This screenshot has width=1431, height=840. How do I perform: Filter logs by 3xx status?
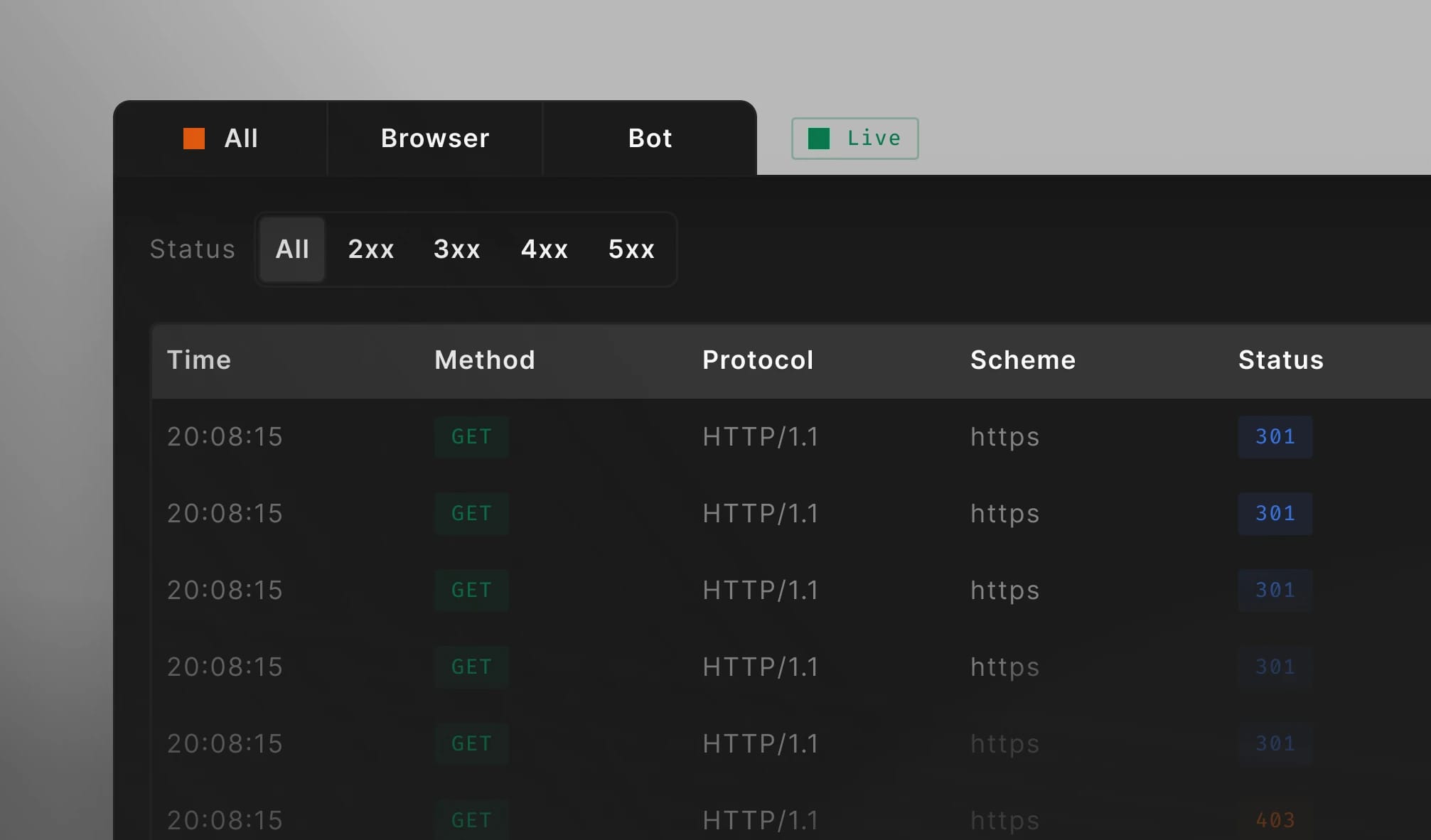[457, 249]
